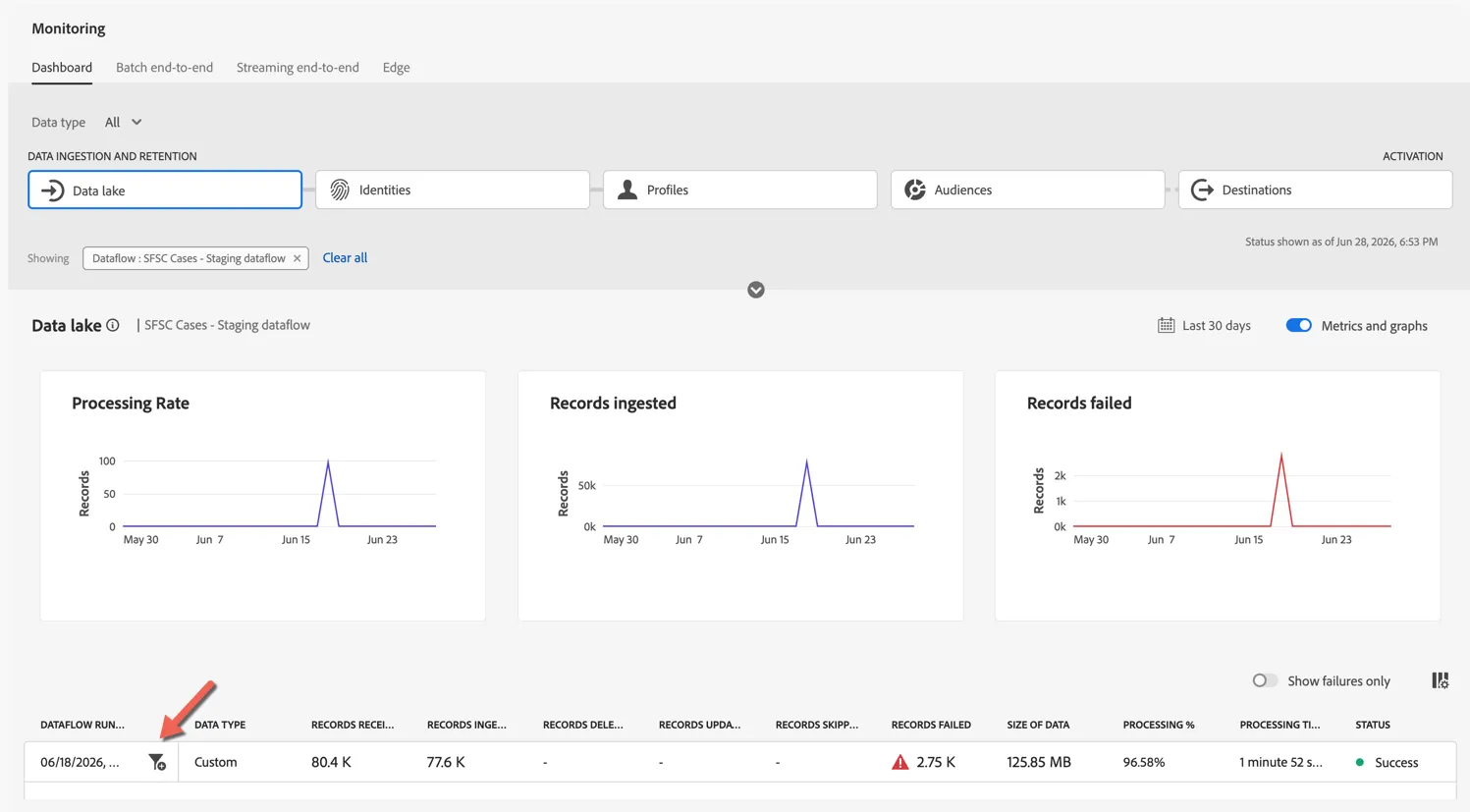Click the 2.75 K records failed value

coord(936,762)
